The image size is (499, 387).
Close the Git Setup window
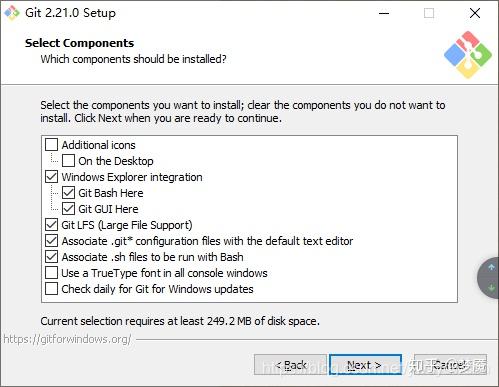click(x=475, y=13)
